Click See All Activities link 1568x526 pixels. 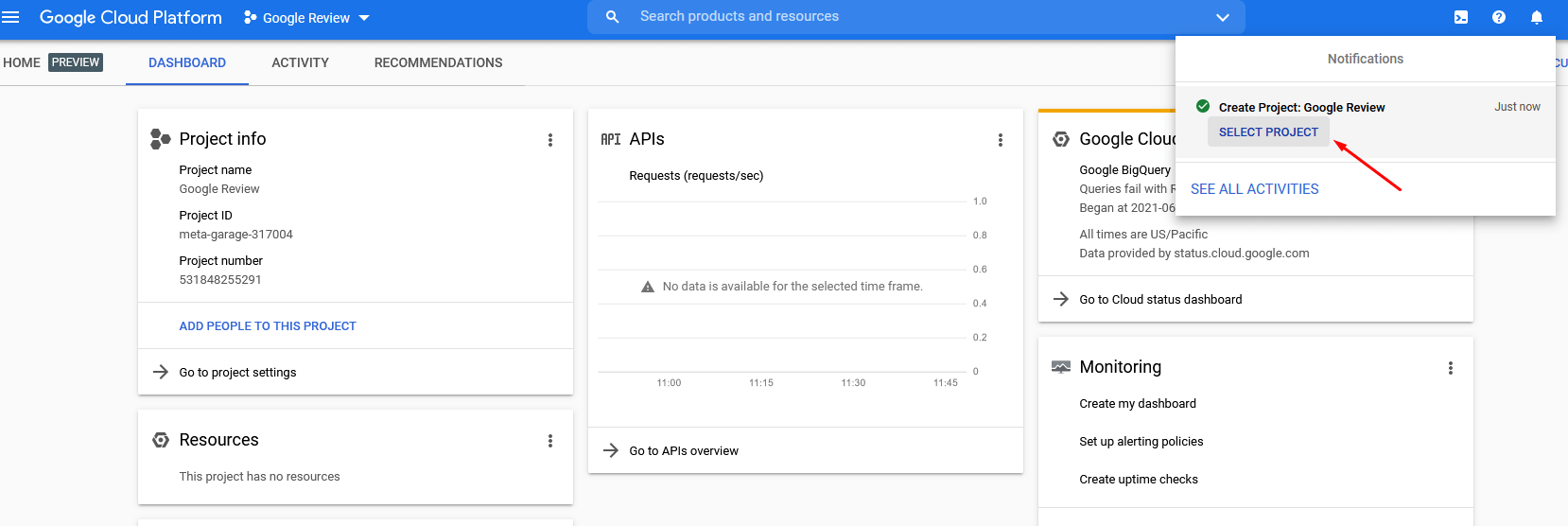pyautogui.click(x=1254, y=189)
